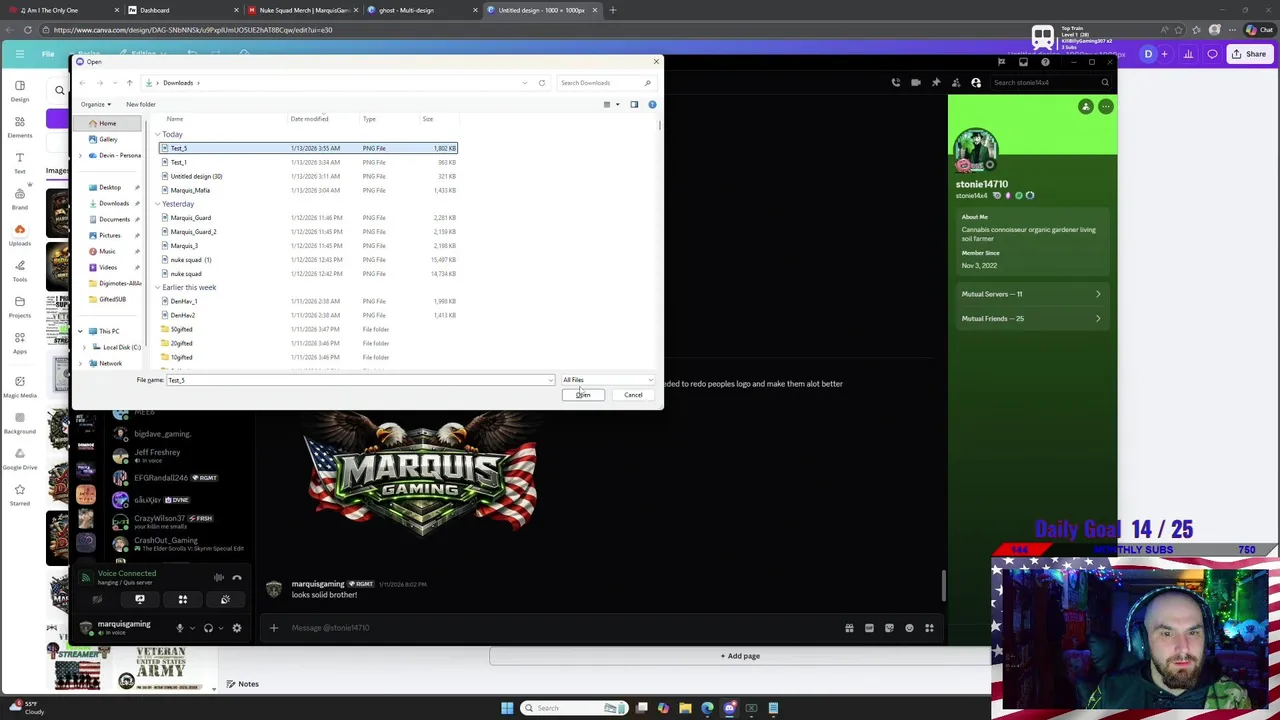The height and width of the screenshot is (720, 1280).
Task: Collapse Earlier this week group
Action: coord(157,288)
